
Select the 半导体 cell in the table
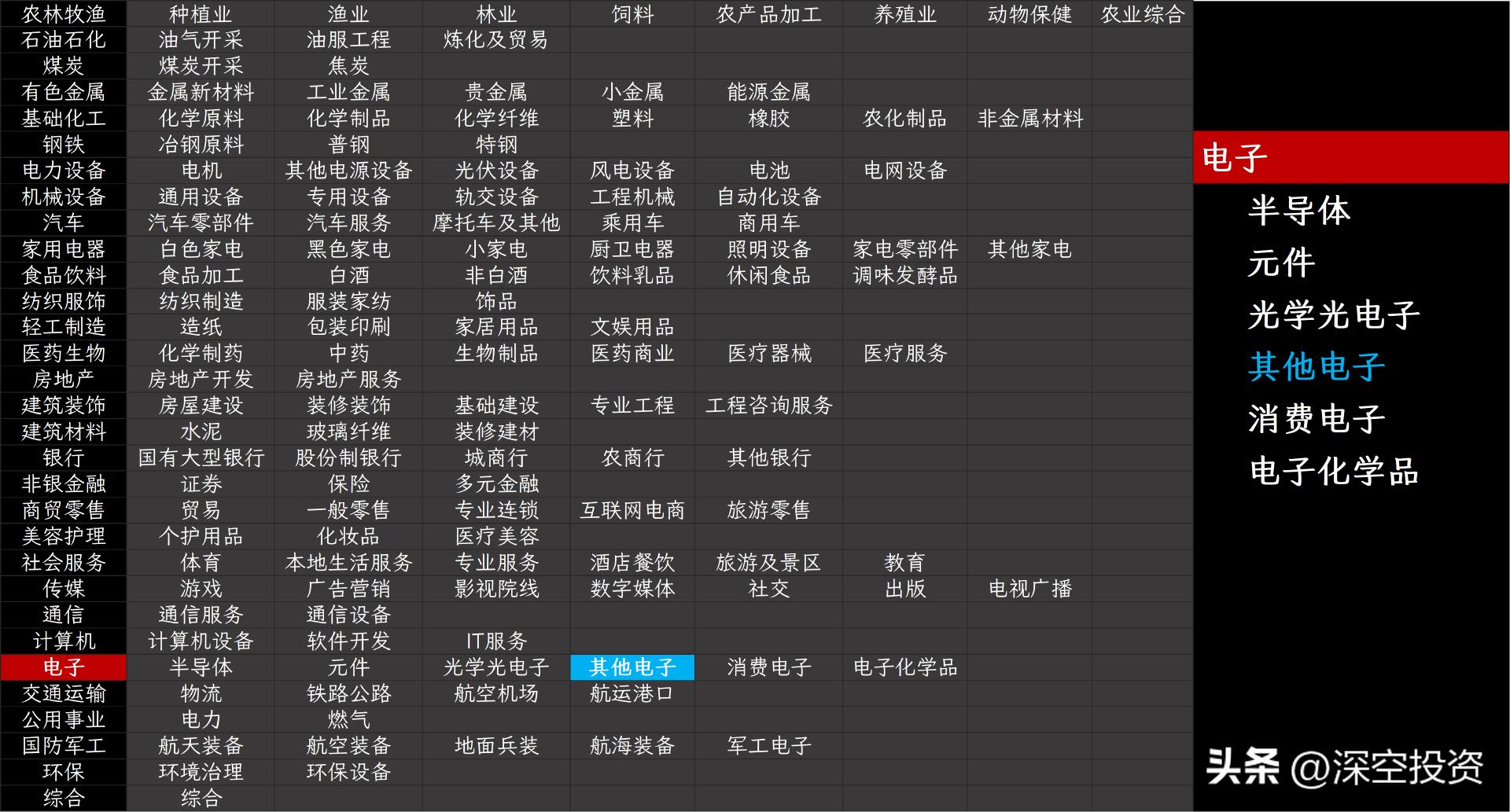click(x=201, y=667)
